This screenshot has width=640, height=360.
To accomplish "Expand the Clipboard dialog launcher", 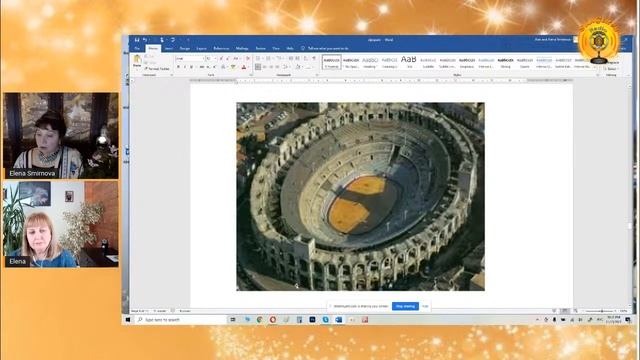I will 171,75.
